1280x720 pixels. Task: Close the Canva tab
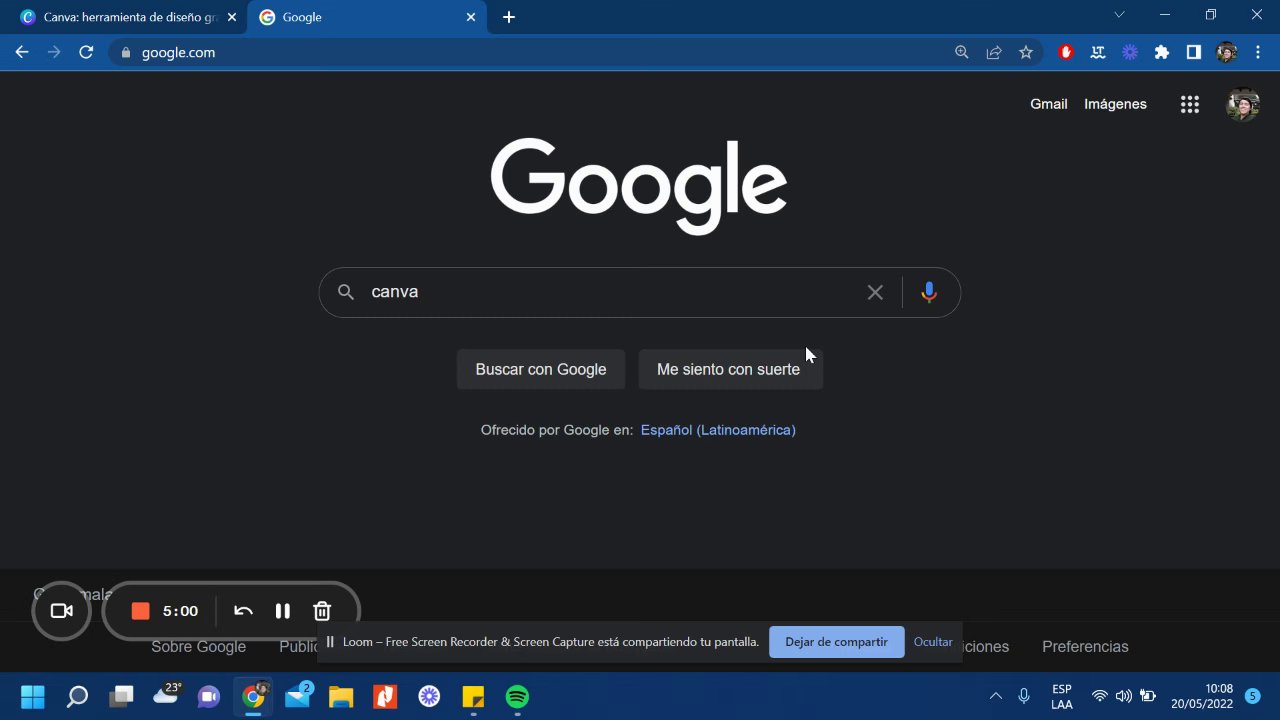click(x=231, y=17)
